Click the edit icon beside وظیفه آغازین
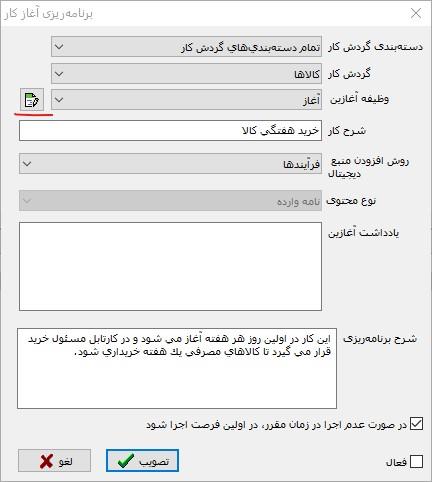The width and height of the screenshot is (432, 482). (32, 99)
